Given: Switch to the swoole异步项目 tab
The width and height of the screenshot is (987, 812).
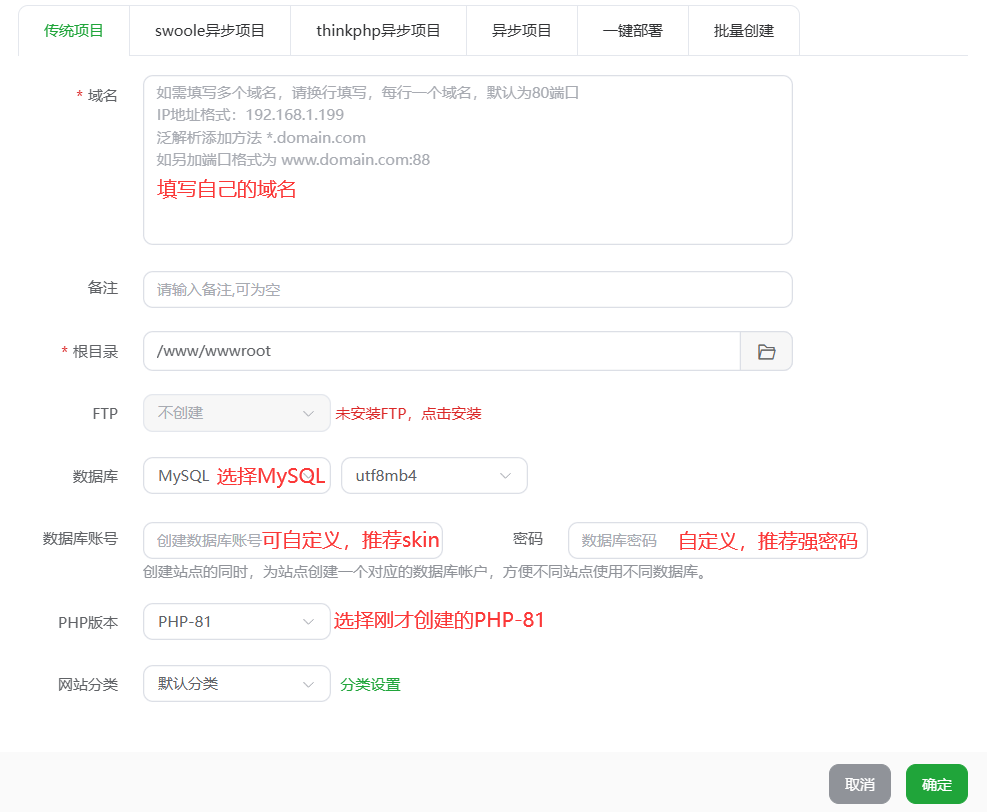Looking at the screenshot, I should (x=210, y=30).
